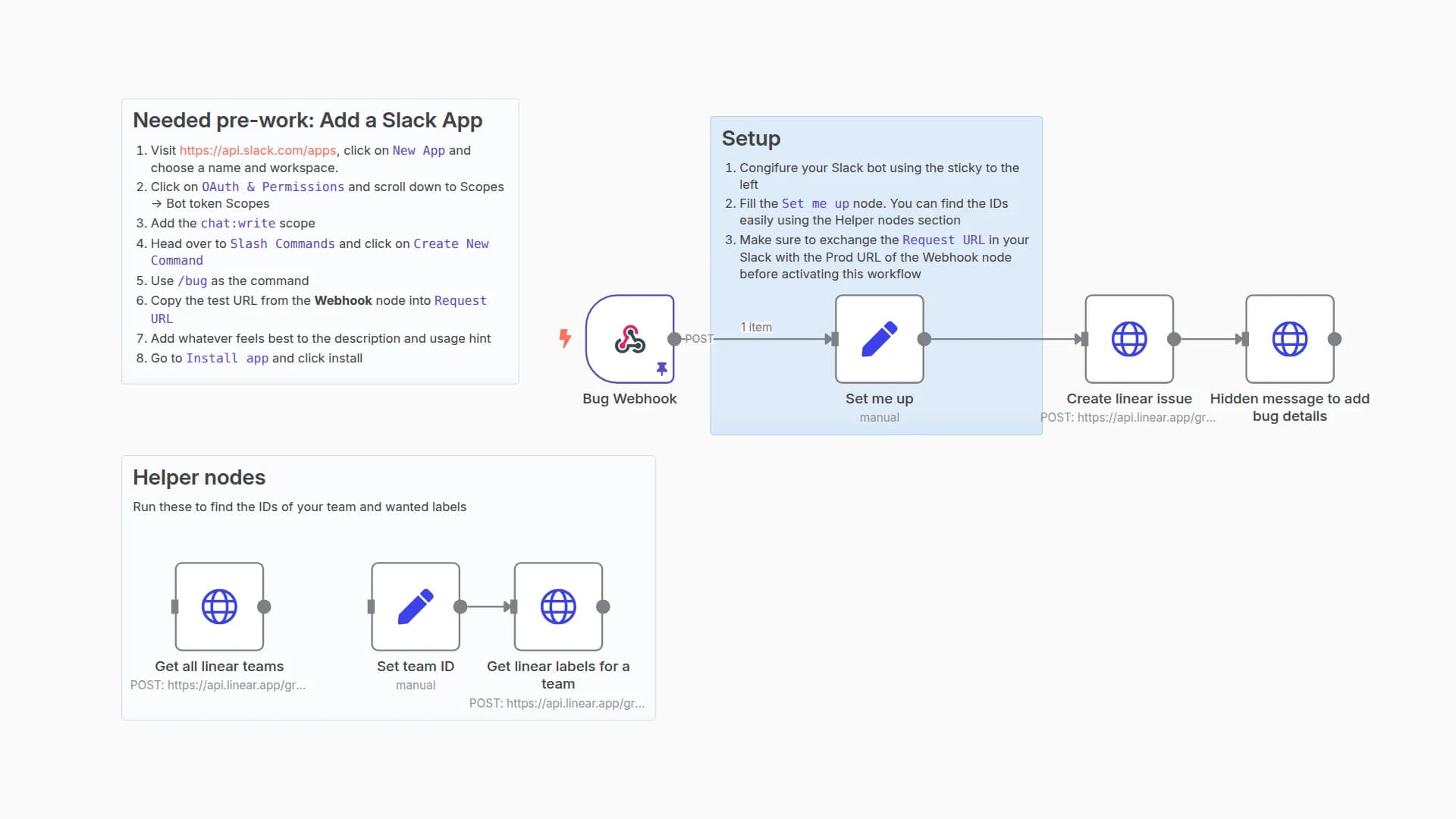This screenshot has height=819, width=1456.
Task: Open the api.slack.com/apps link
Action: [x=258, y=150]
